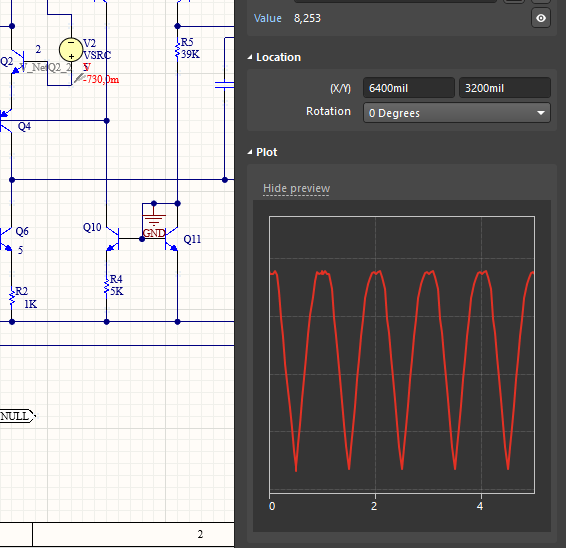
Task: Open the Rotation dropdown
Action: 457,113
